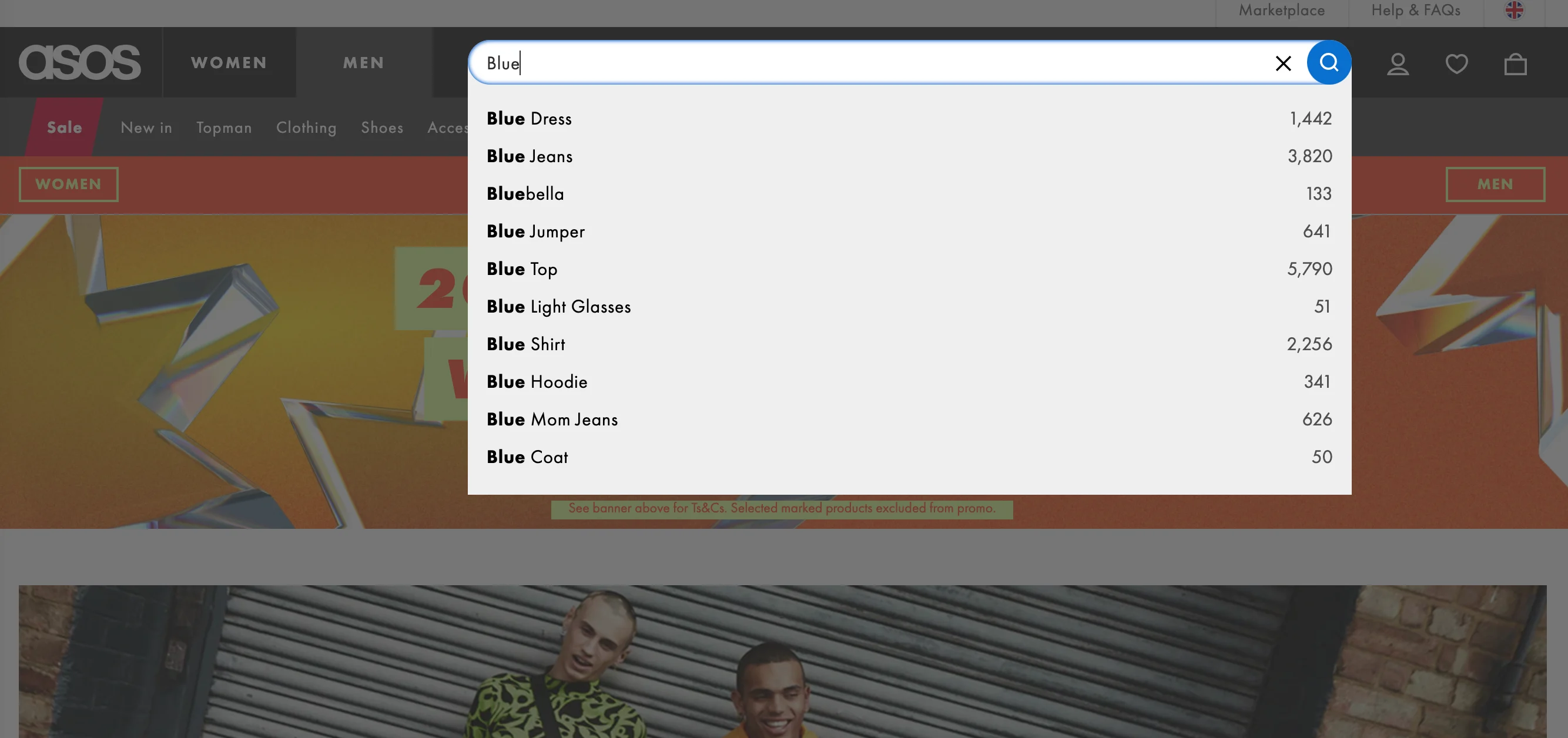Switch to the MEN tab
This screenshot has height=738, width=1568.
click(x=364, y=63)
